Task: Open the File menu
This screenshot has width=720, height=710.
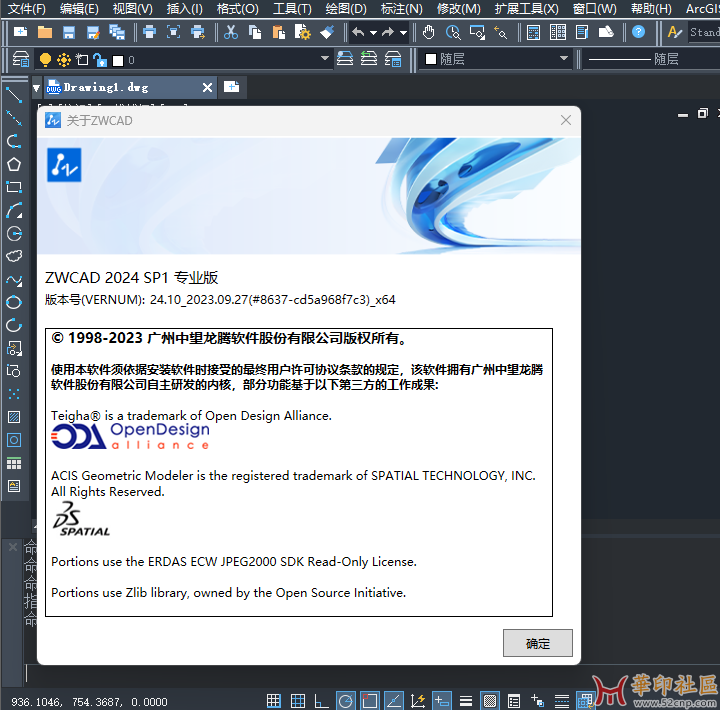Action: (27, 8)
